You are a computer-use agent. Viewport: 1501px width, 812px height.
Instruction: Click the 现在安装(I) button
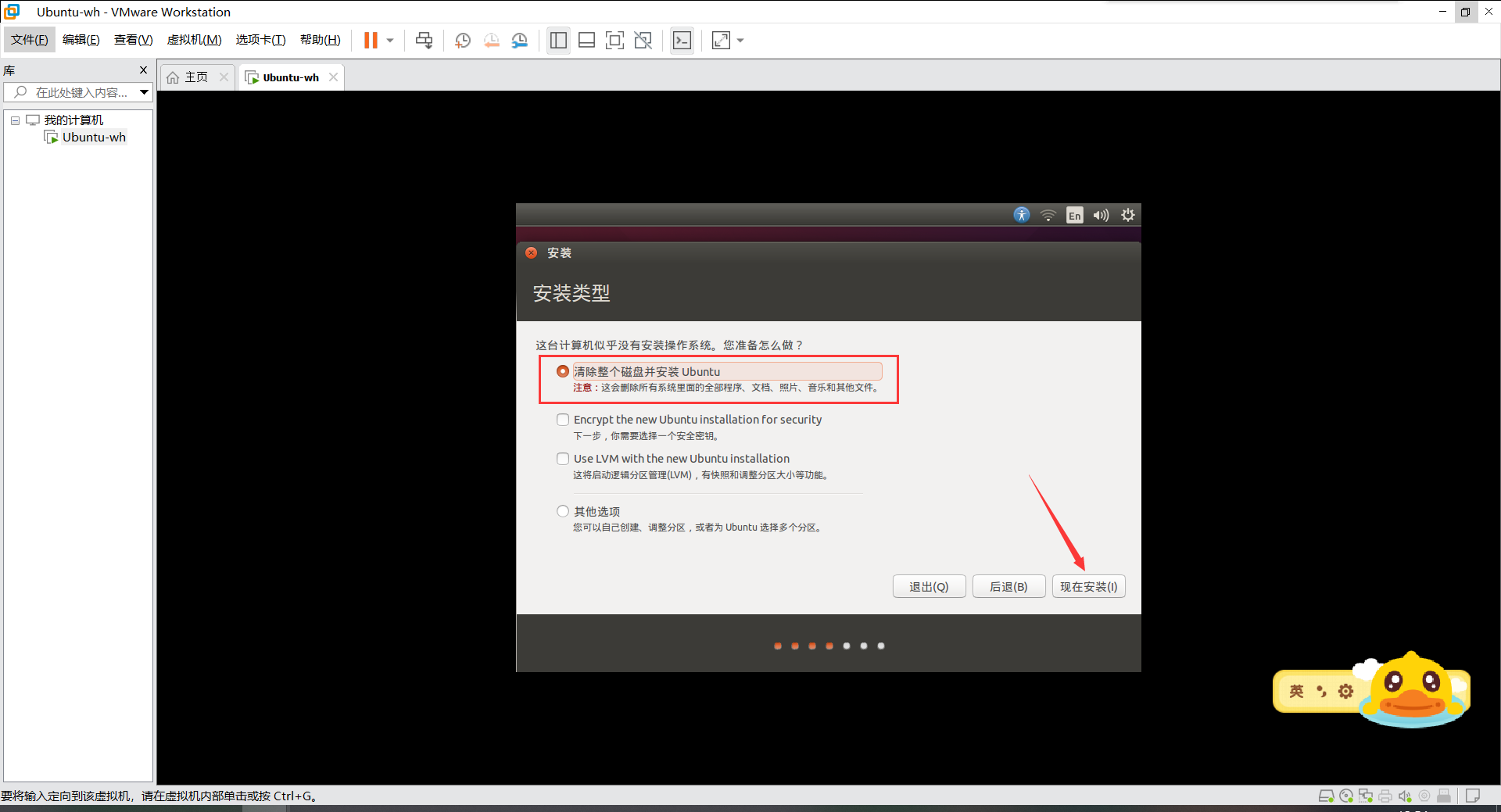tap(1088, 586)
